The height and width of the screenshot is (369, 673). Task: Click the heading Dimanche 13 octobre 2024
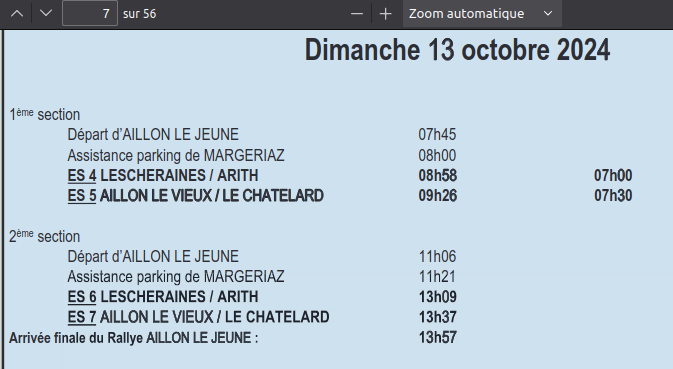[x=457, y=50]
